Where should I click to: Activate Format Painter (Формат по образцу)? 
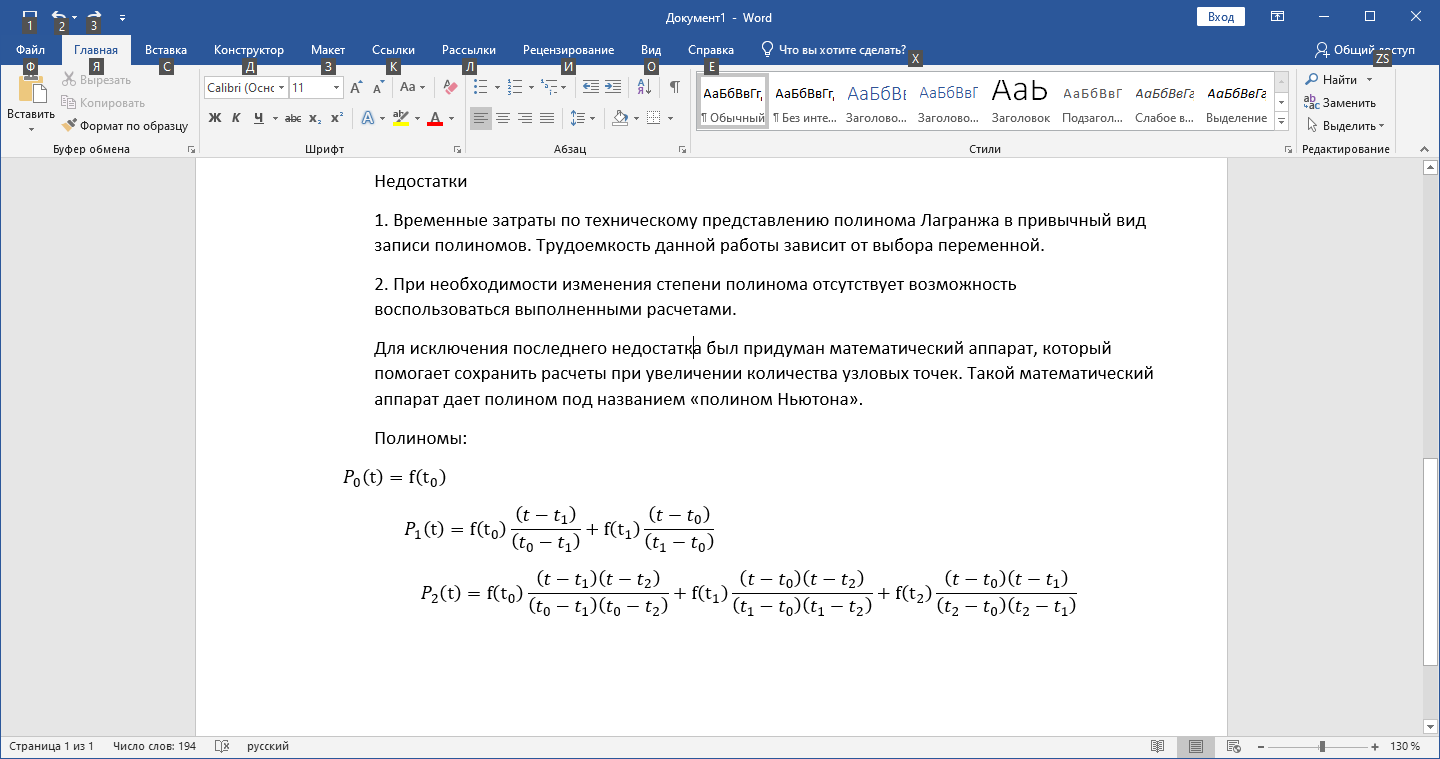125,126
